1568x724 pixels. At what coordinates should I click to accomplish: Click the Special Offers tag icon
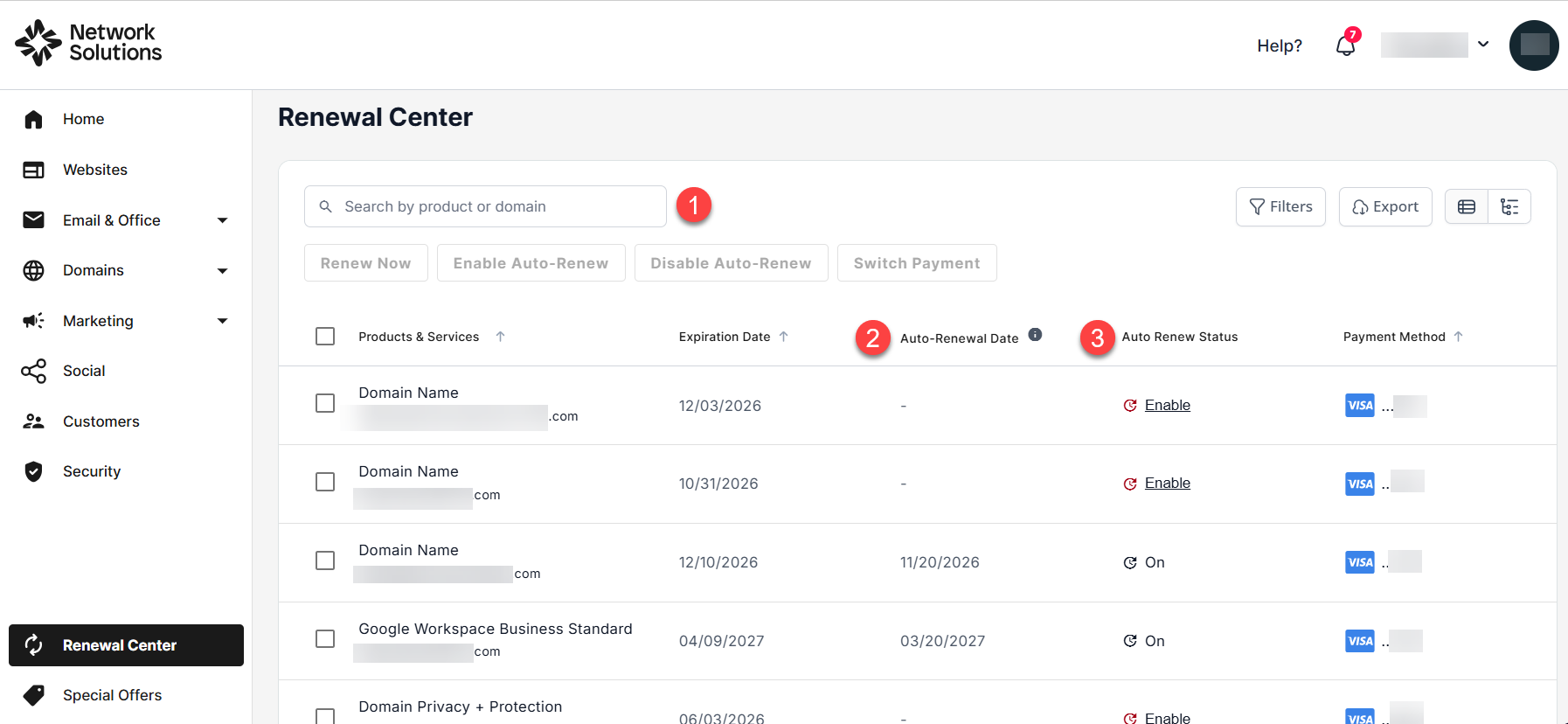tap(33, 695)
